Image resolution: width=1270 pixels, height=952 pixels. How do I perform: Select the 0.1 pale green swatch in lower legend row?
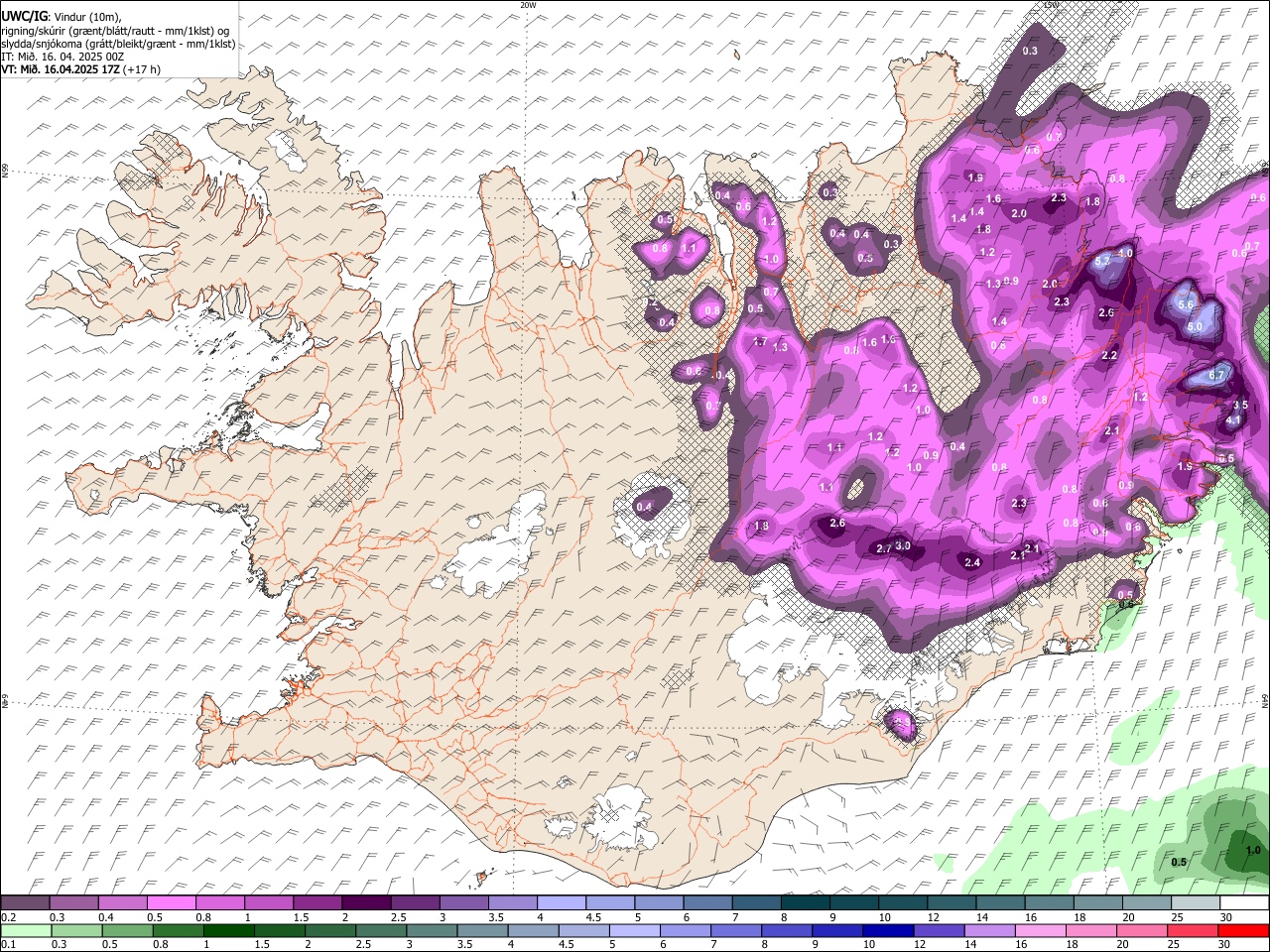pyautogui.click(x=25, y=931)
